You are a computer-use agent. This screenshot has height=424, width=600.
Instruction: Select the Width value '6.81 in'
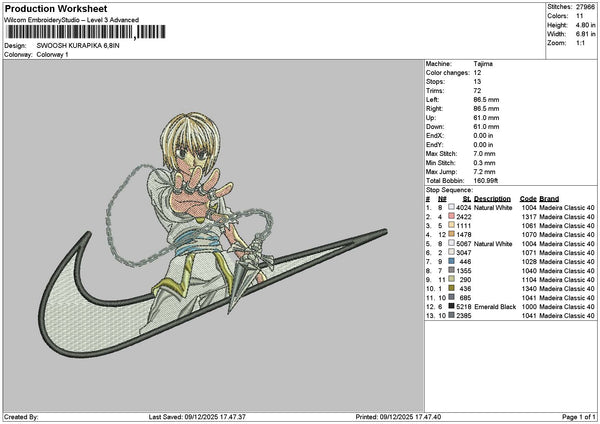[585, 34]
